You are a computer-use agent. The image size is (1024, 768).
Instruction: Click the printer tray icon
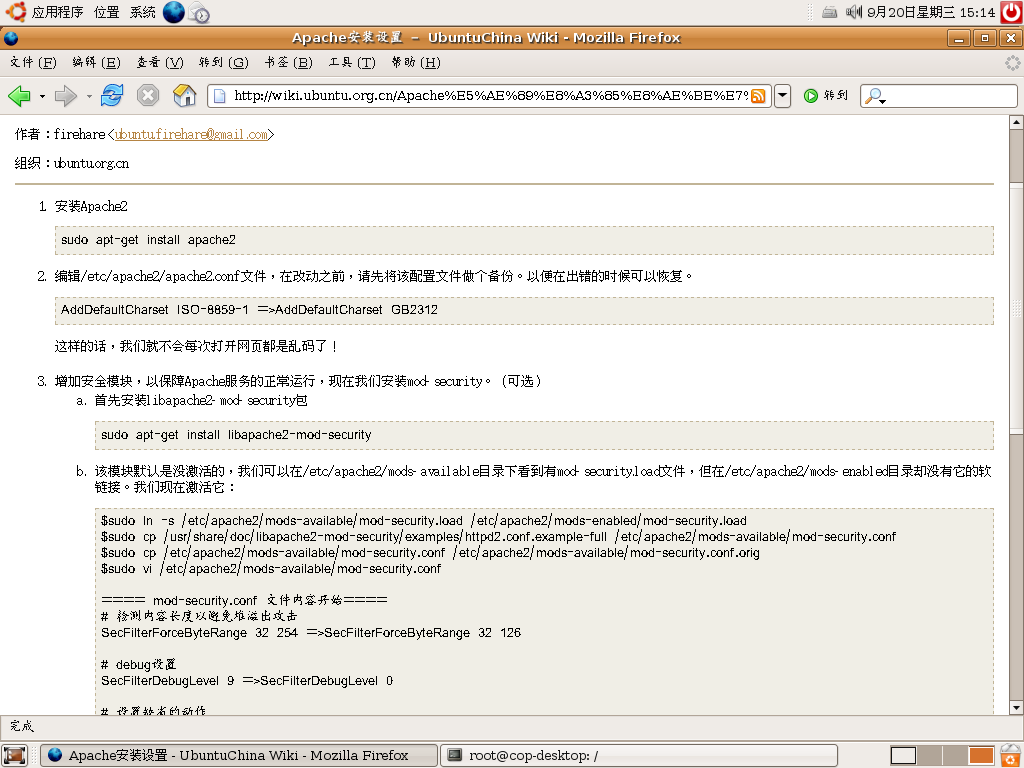829,12
